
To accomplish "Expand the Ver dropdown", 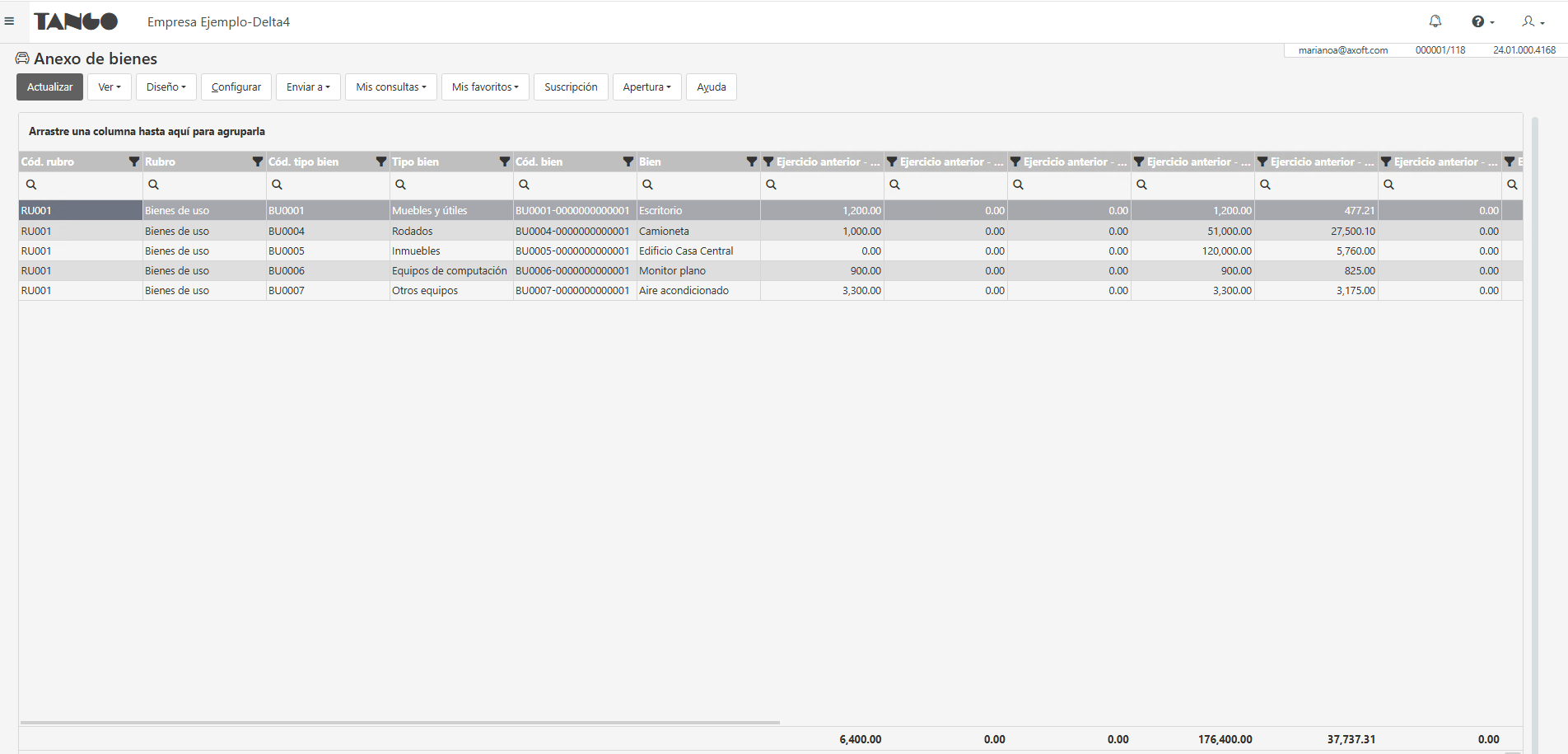I will pos(110,87).
